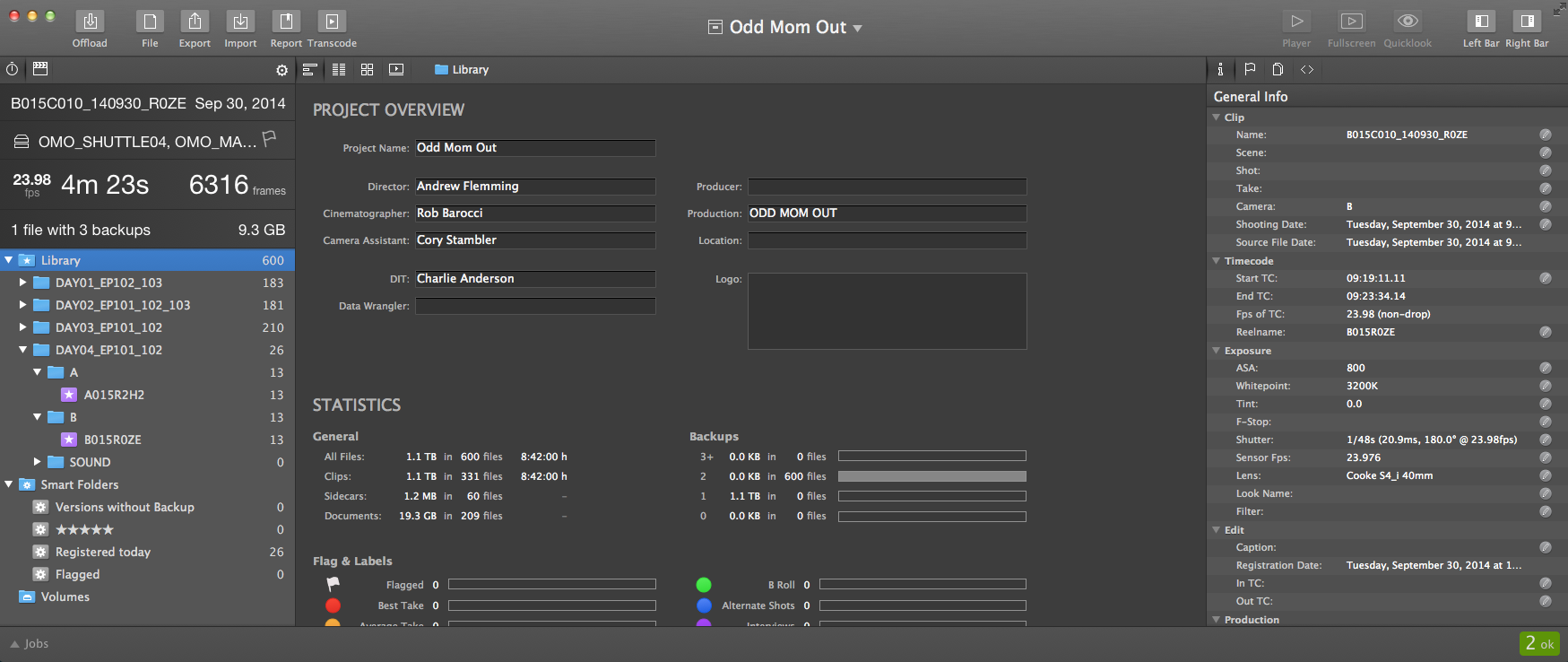
Task: Collapse the Timecode section
Action: [x=1217, y=261]
